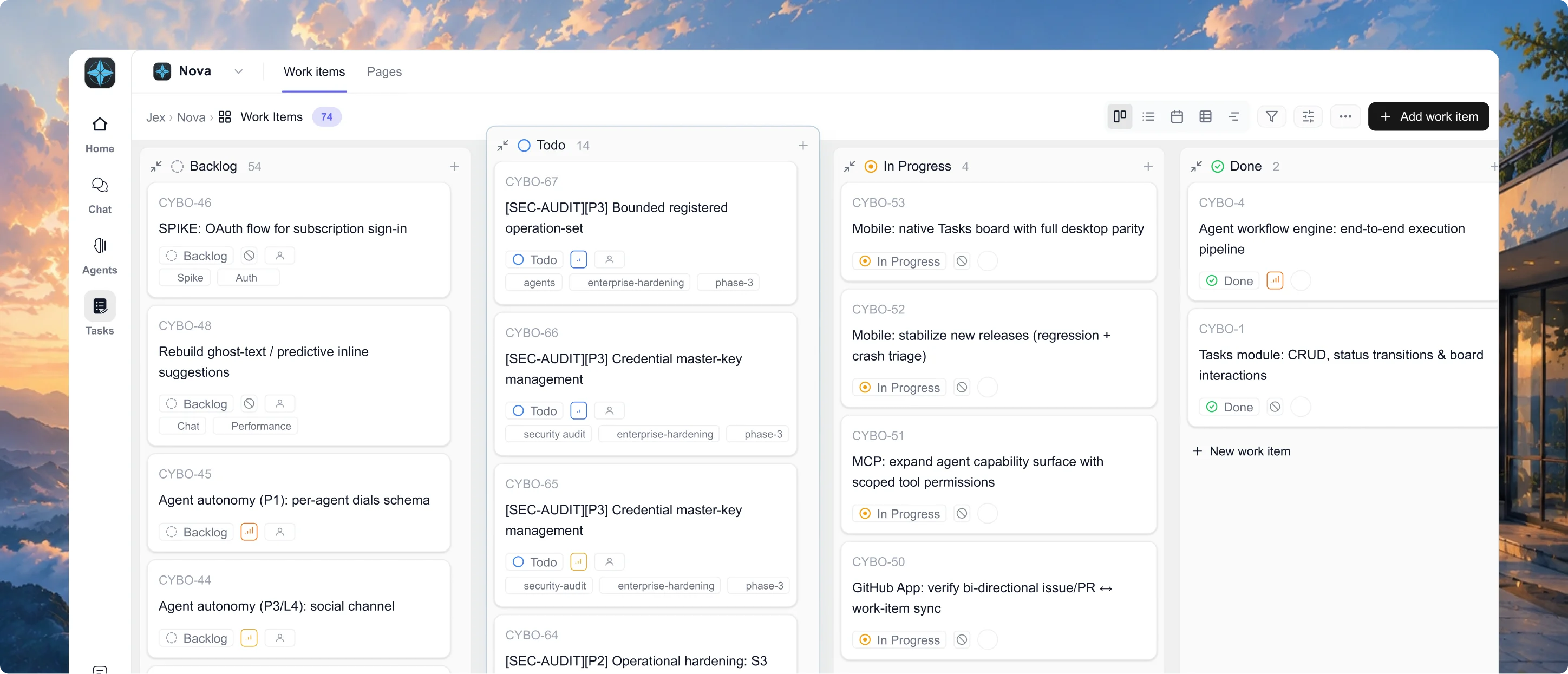Open Backlog state dropdown on CYBO-48
This screenshot has height=674, width=1568.
(x=196, y=404)
